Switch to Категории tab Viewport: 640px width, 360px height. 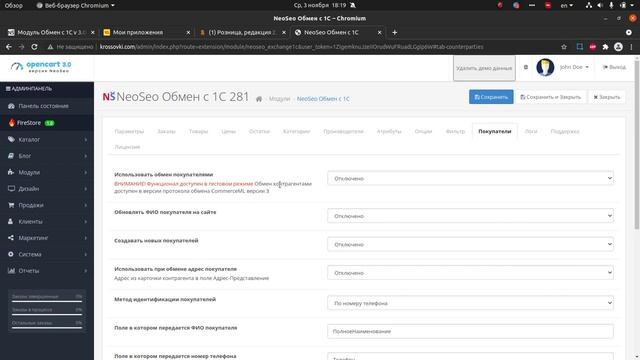click(297, 131)
